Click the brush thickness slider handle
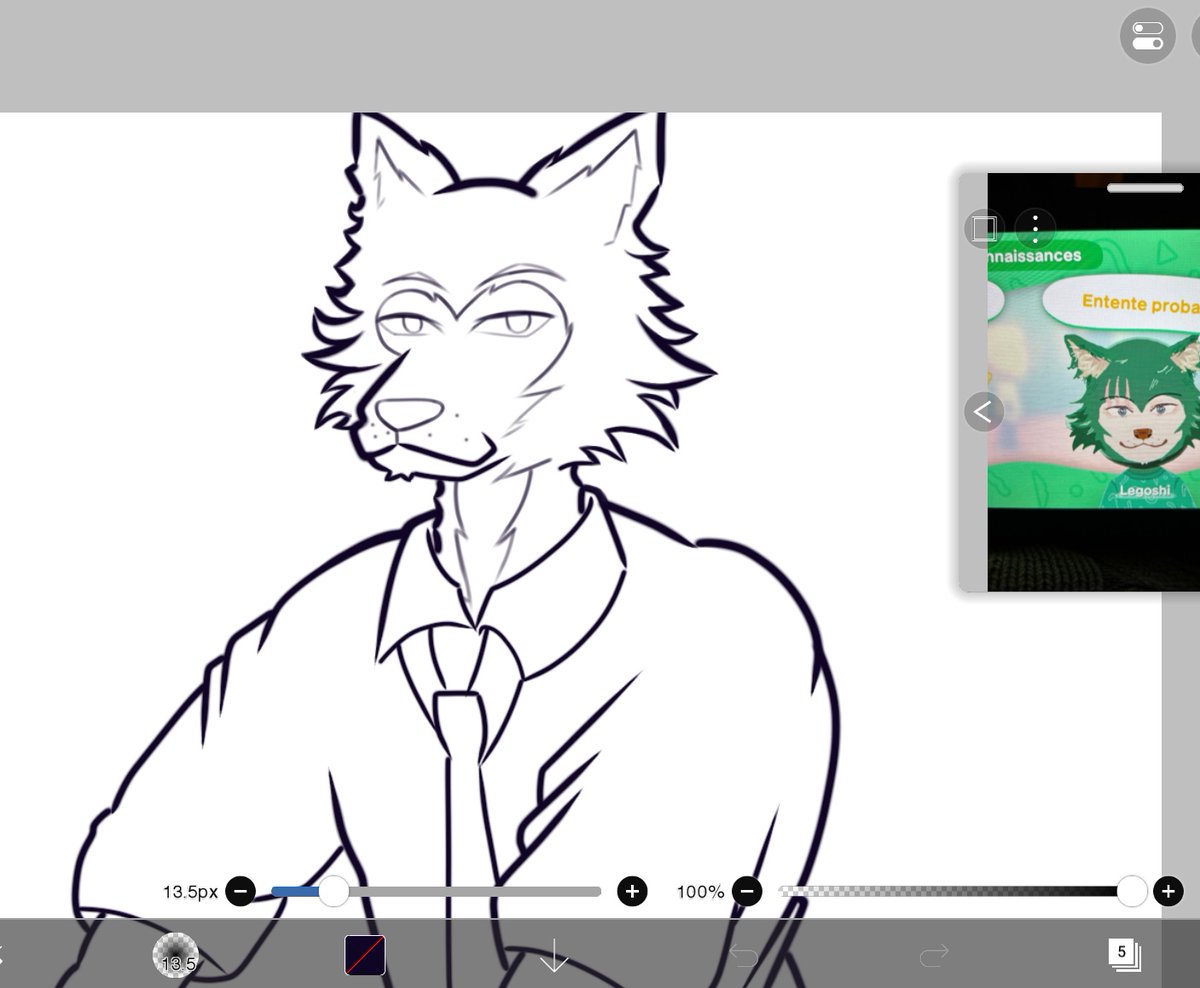This screenshot has width=1200, height=988. pos(333,891)
